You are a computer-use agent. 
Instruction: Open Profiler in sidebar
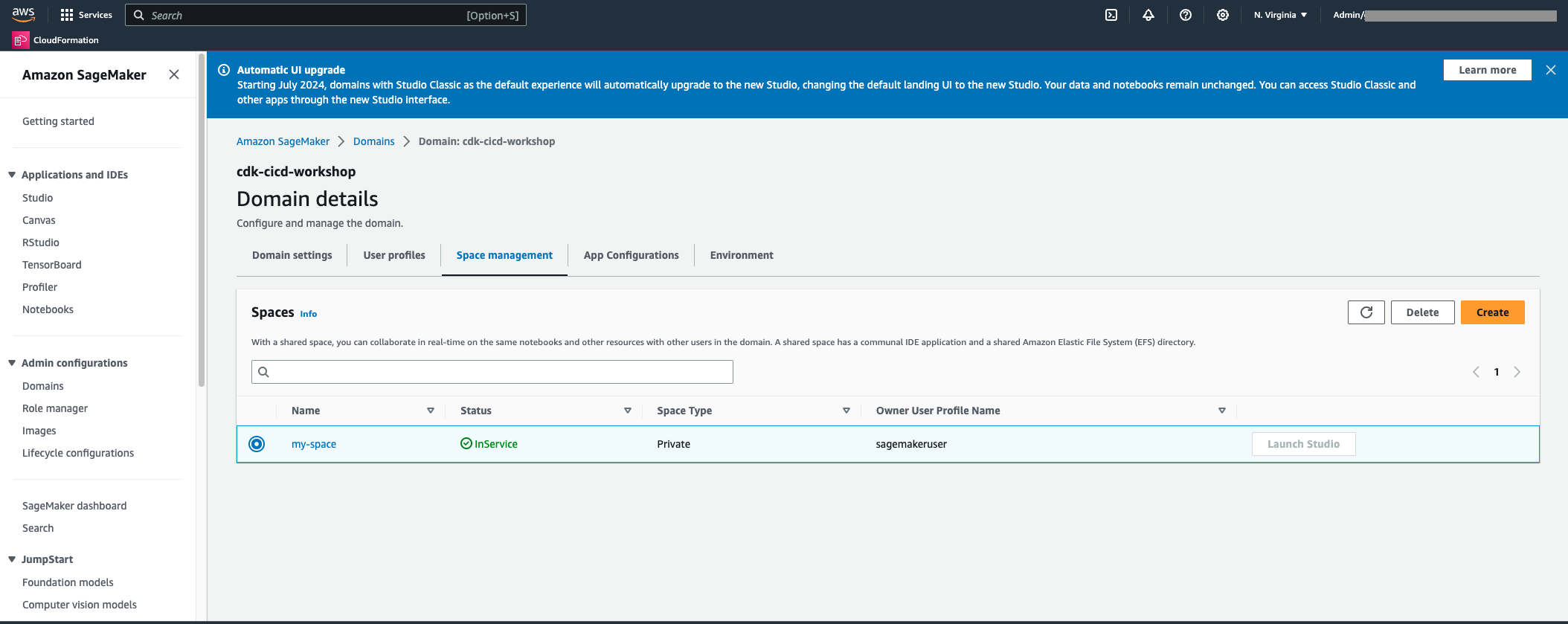tap(39, 287)
